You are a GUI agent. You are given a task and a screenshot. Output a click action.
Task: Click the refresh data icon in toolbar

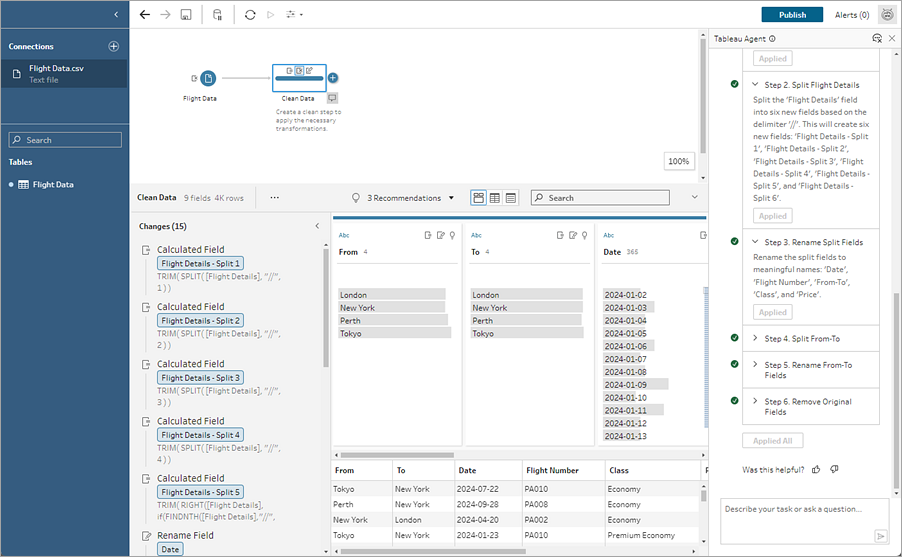(x=249, y=15)
